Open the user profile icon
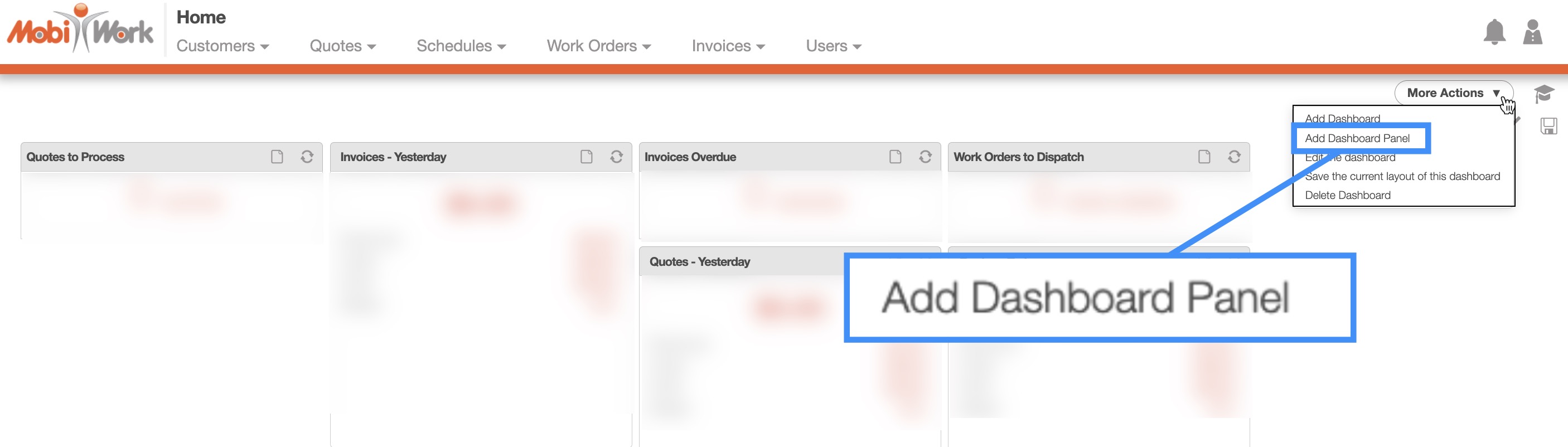 1532,32
